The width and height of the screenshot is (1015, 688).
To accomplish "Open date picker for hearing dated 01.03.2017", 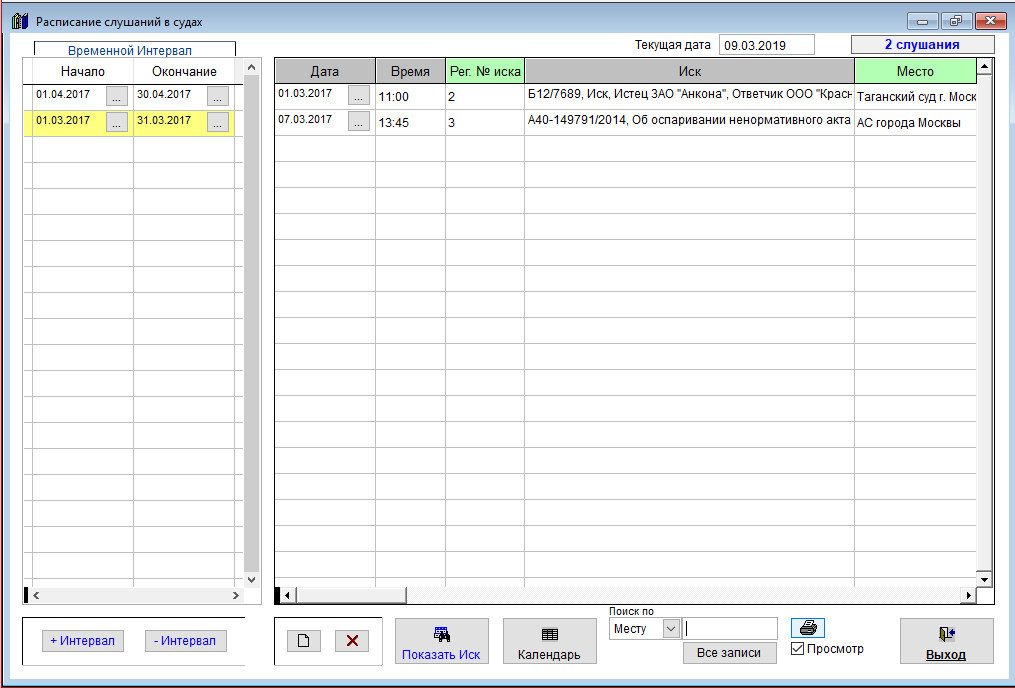I will click(x=359, y=95).
